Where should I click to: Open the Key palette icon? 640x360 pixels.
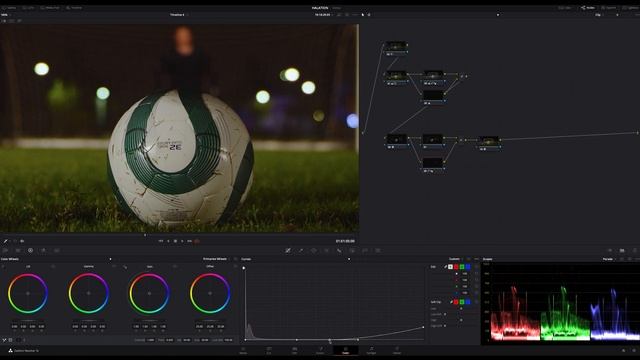point(365,250)
